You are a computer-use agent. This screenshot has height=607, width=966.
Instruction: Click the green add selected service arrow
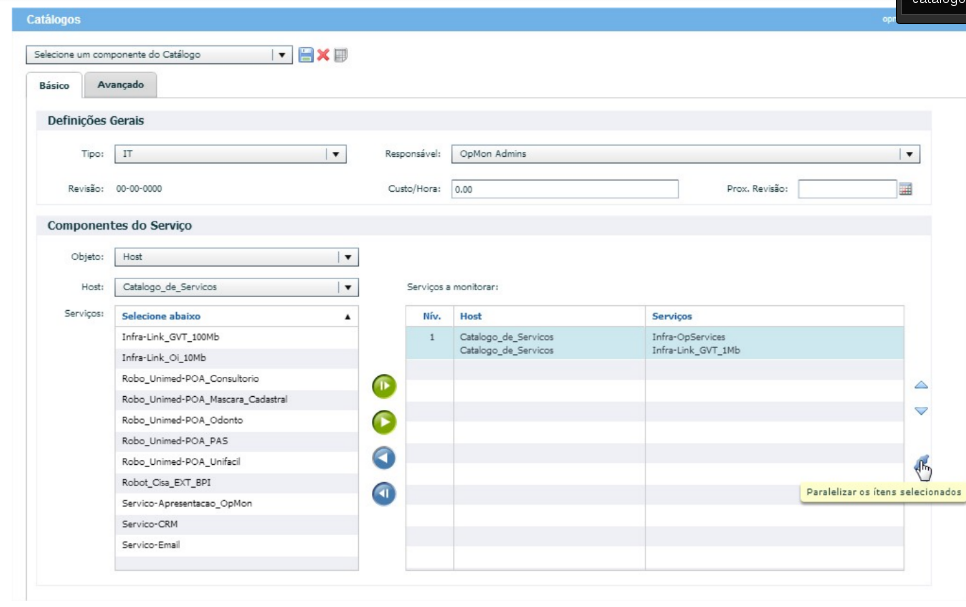point(384,422)
